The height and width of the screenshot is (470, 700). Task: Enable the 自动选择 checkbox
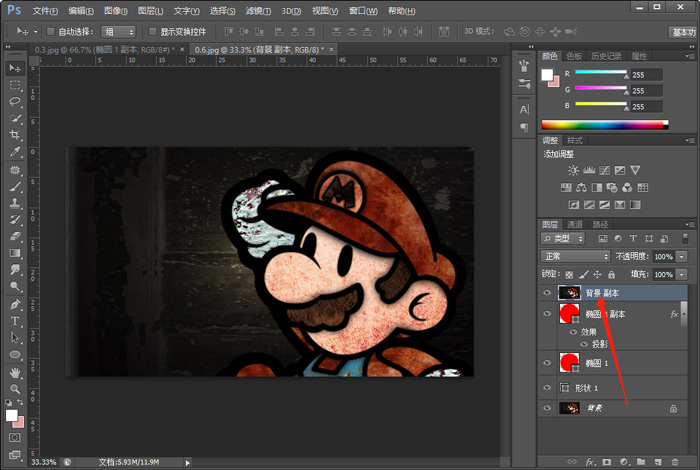50,31
